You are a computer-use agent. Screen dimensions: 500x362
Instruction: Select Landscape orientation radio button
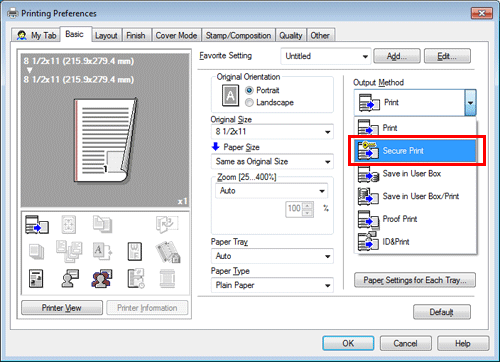click(x=249, y=103)
